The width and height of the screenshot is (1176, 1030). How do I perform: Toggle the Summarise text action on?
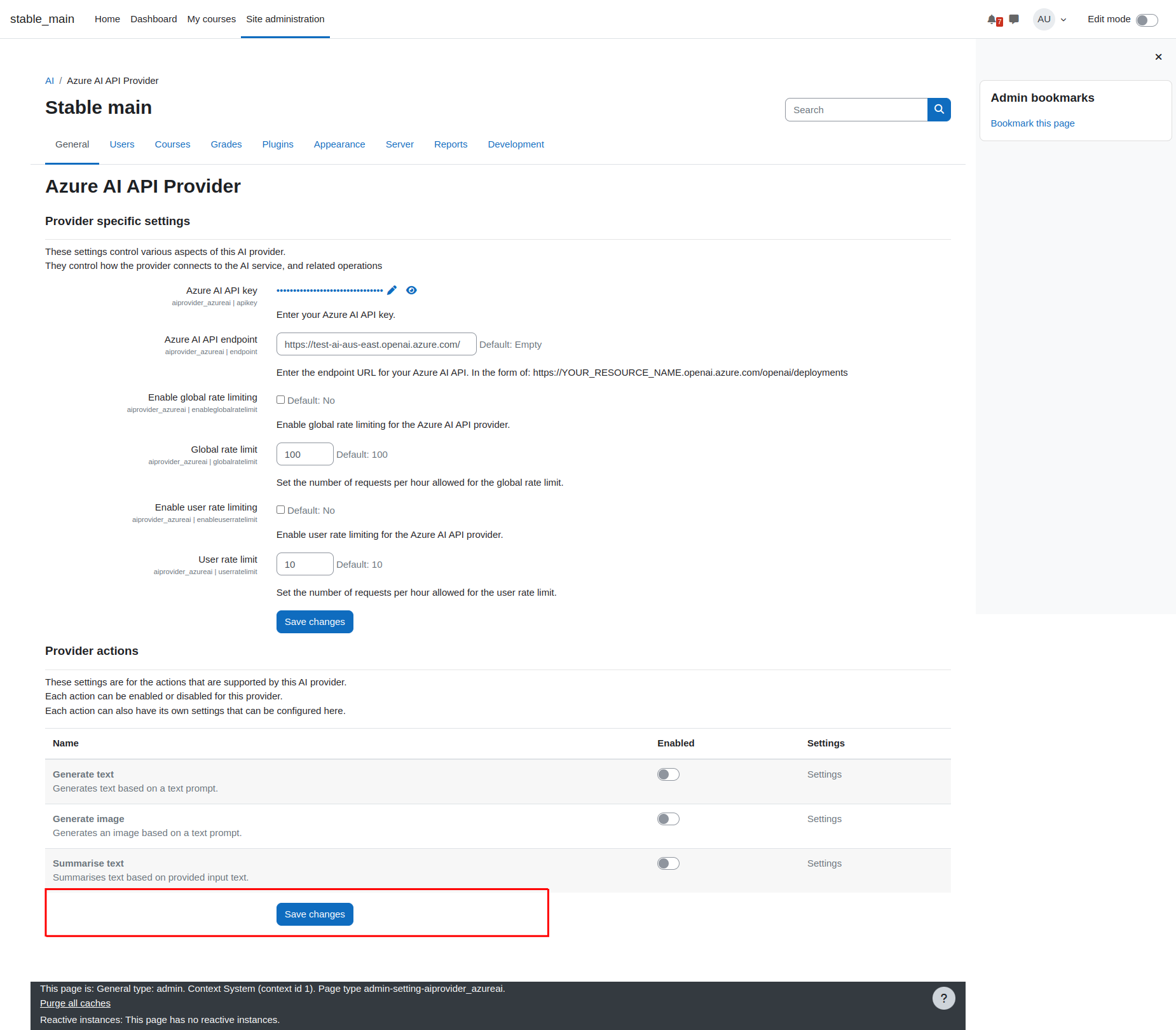[x=668, y=863]
